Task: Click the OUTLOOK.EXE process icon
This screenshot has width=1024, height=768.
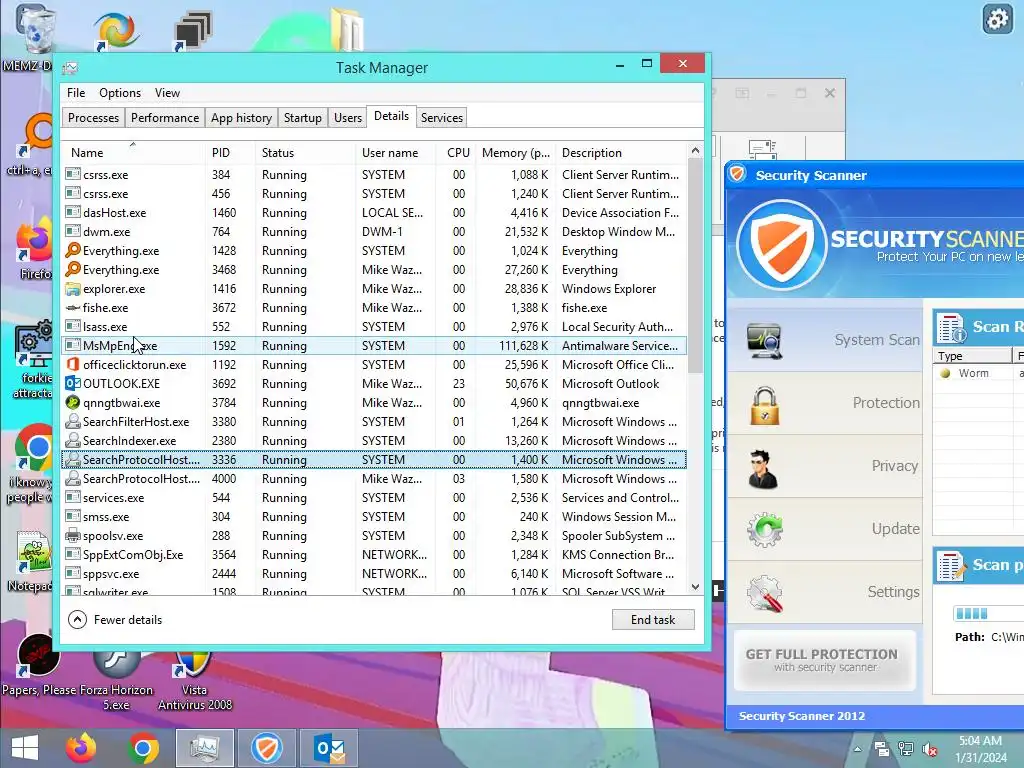Action: click(x=73, y=383)
